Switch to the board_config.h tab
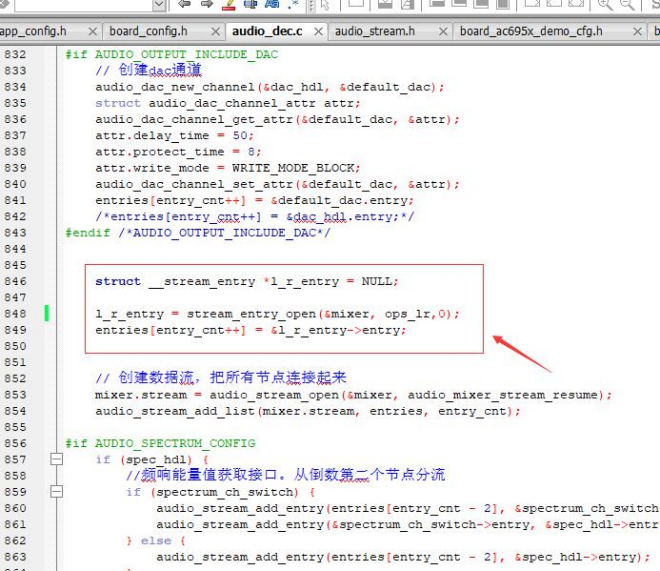The height and width of the screenshot is (571, 660). (148, 31)
